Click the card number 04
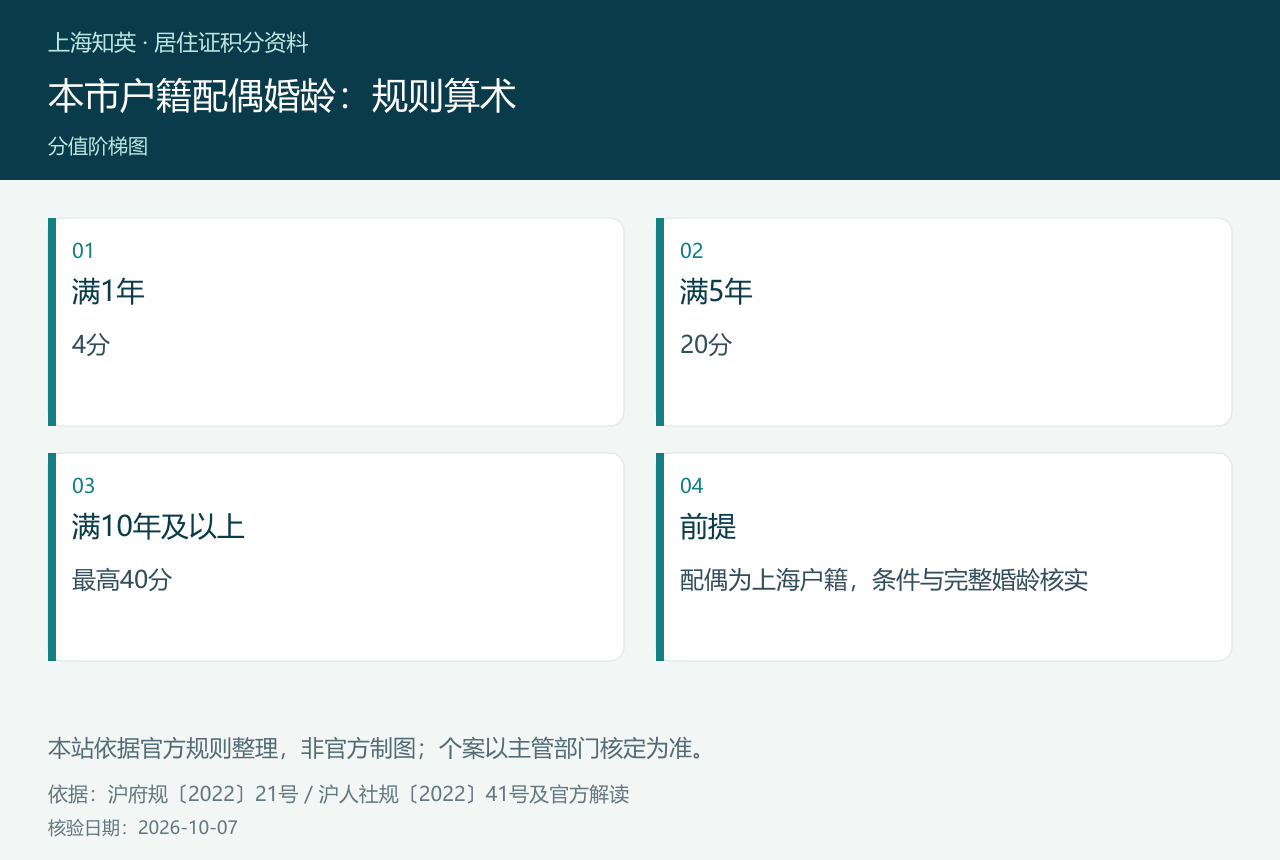 [x=692, y=486]
